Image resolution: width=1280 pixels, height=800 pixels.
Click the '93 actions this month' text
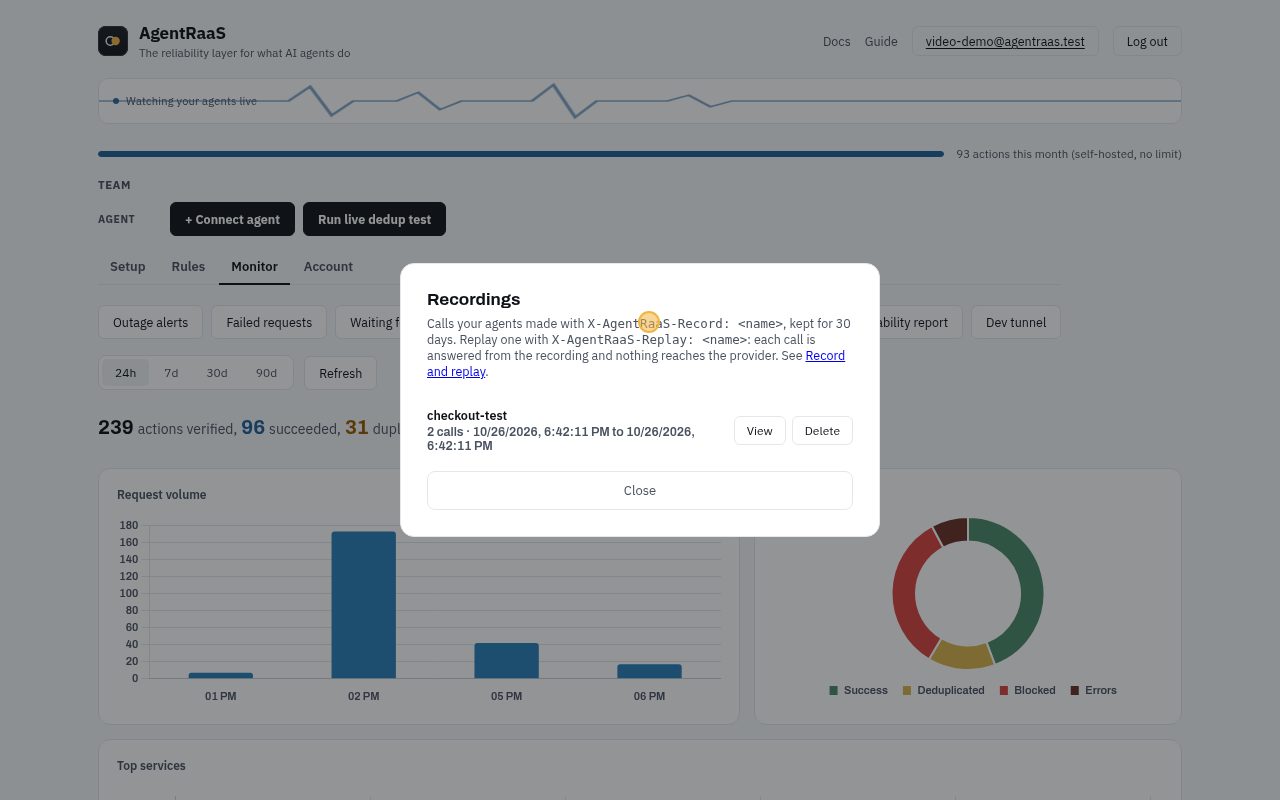click(1013, 154)
